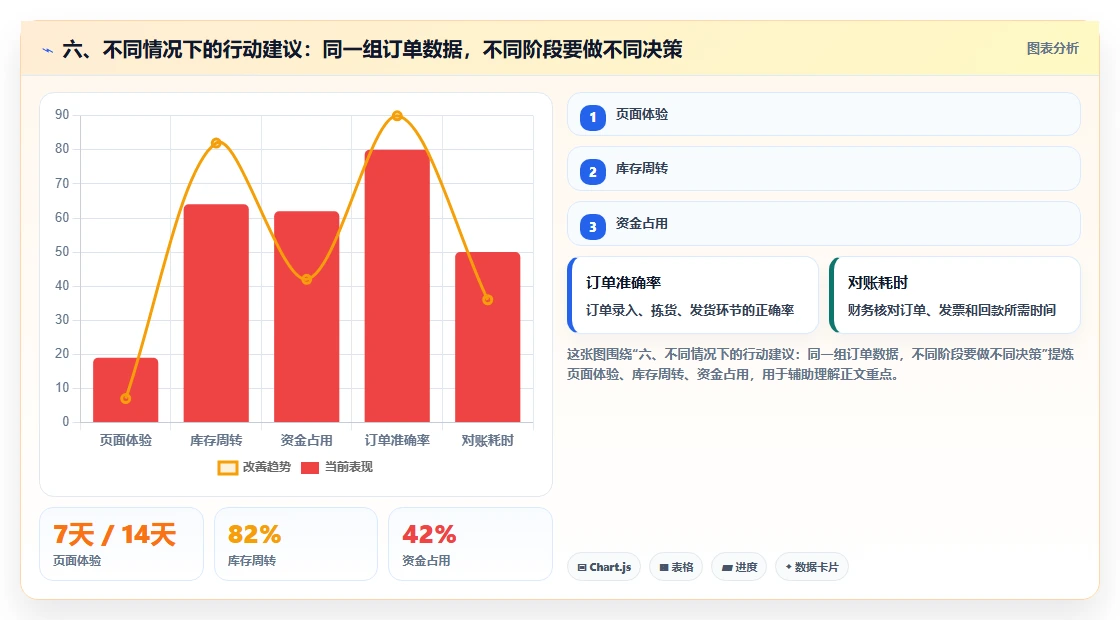Click the summary paragraph starting 这张图围绕
Viewport: 1120px width, 620px height.
(820, 364)
